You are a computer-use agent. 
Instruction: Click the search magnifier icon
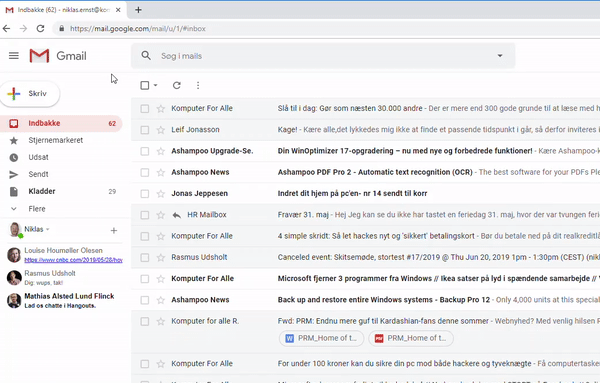pyautogui.click(x=146, y=55)
